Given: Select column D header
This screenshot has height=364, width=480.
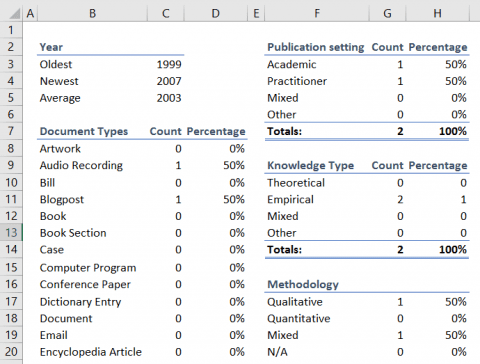Looking at the screenshot, I should (x=216, y=14).
